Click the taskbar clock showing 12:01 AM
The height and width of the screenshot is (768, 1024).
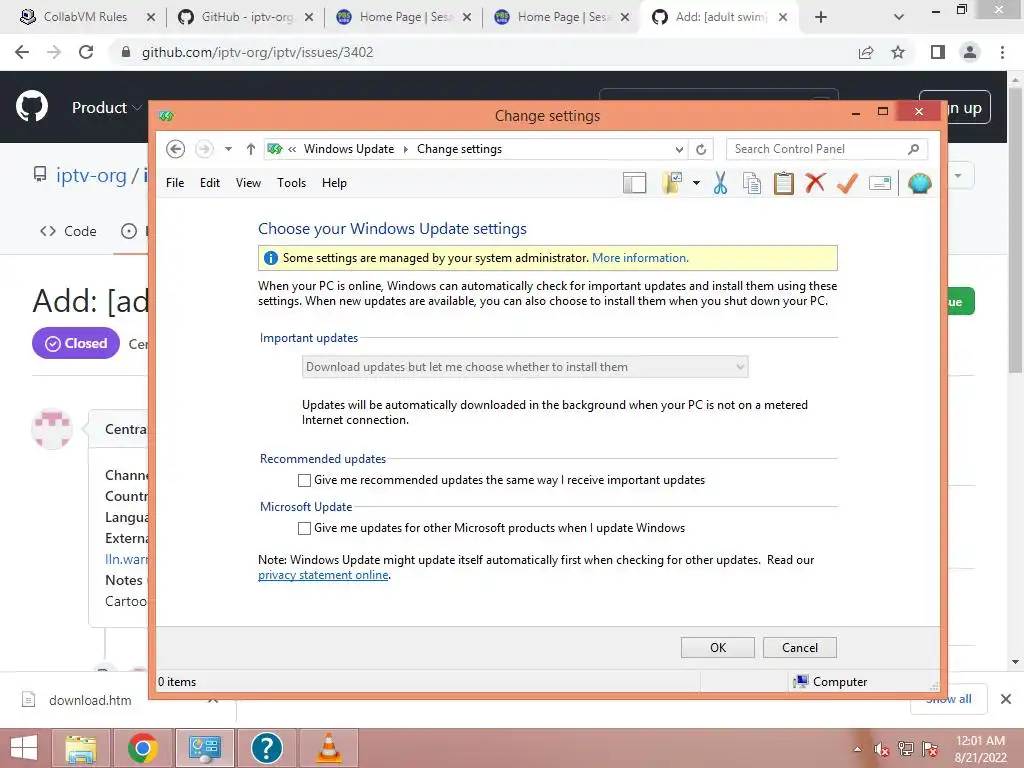click(x=980, y=749)
